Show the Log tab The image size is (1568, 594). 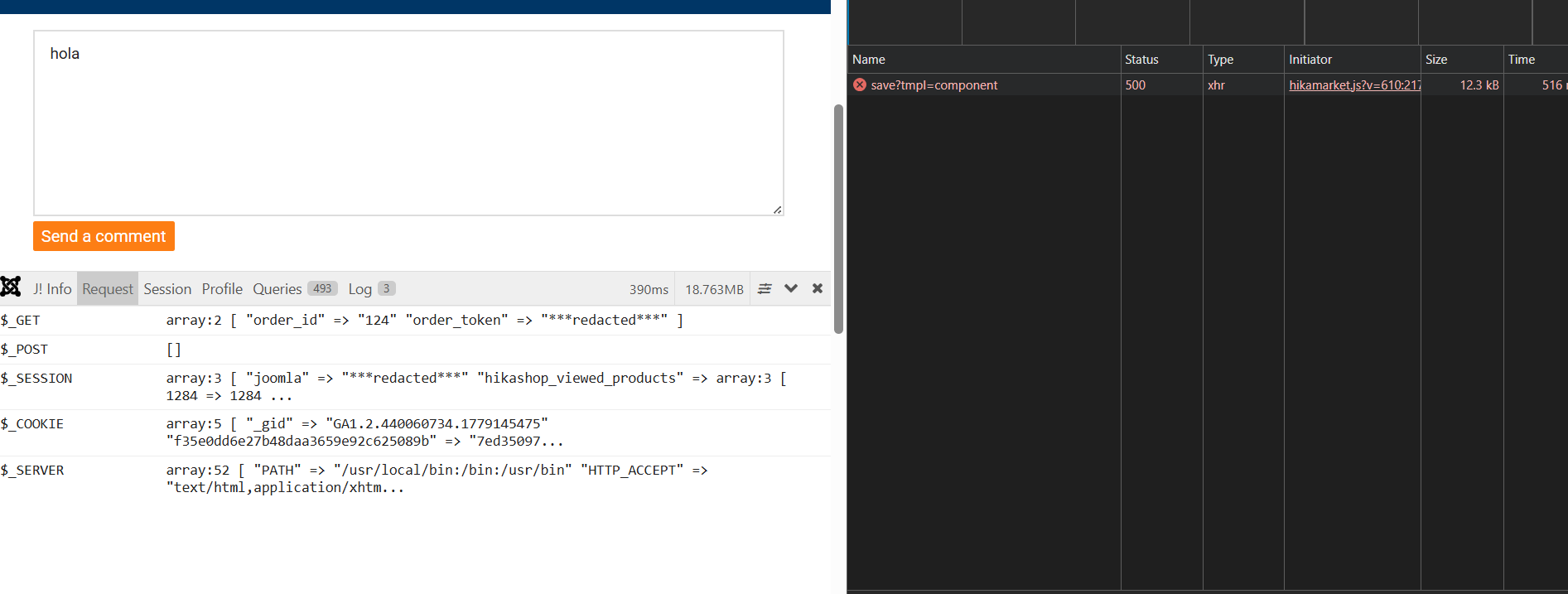pyautogui.click(x=371, y=288)
